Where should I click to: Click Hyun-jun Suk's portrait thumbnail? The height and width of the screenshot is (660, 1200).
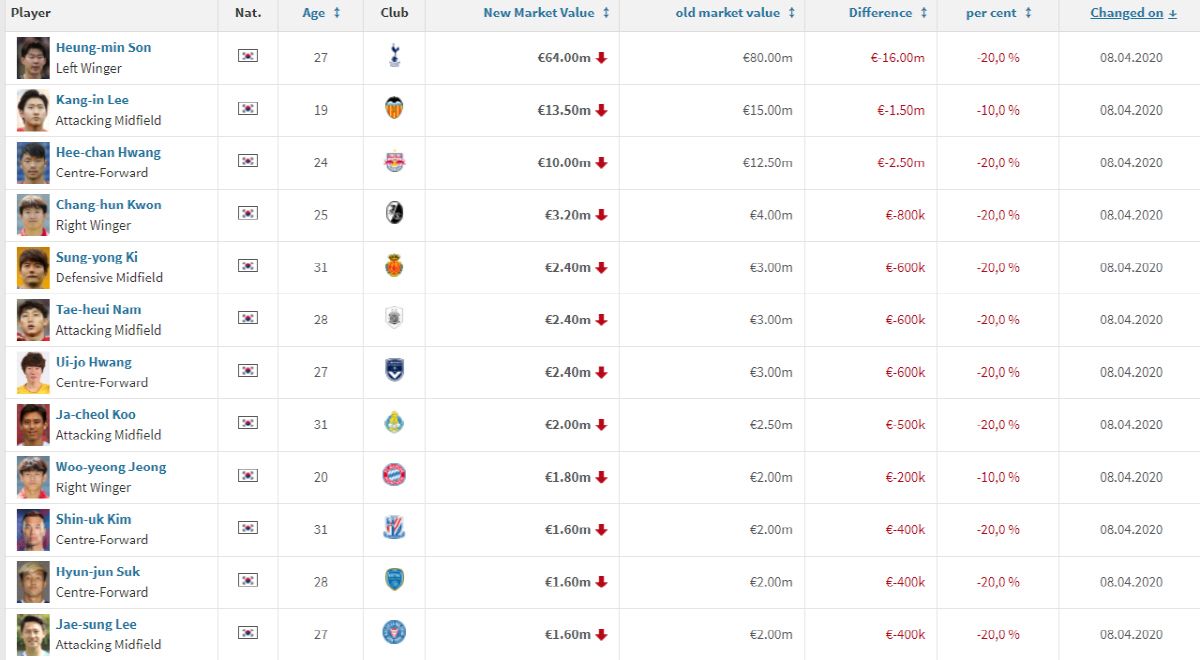pos(33,582)
